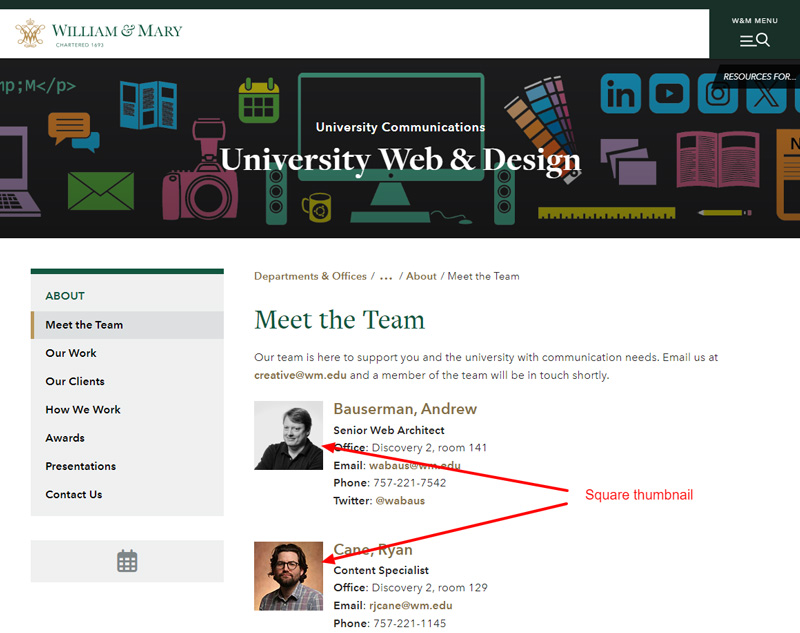The image size is (800, 633).
Task: Select Contact Us in sidebar
Action: [x=74, y=494]
